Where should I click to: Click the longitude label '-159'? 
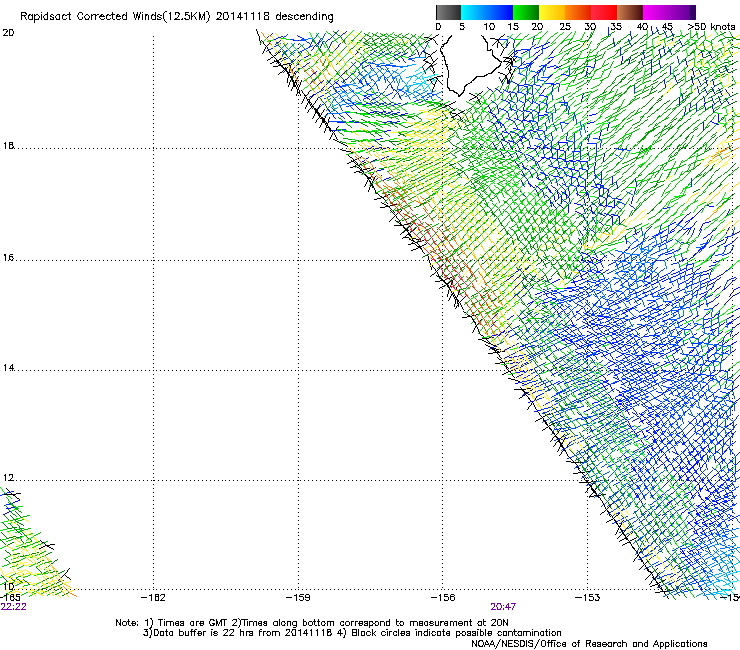[x=298, y=598]
